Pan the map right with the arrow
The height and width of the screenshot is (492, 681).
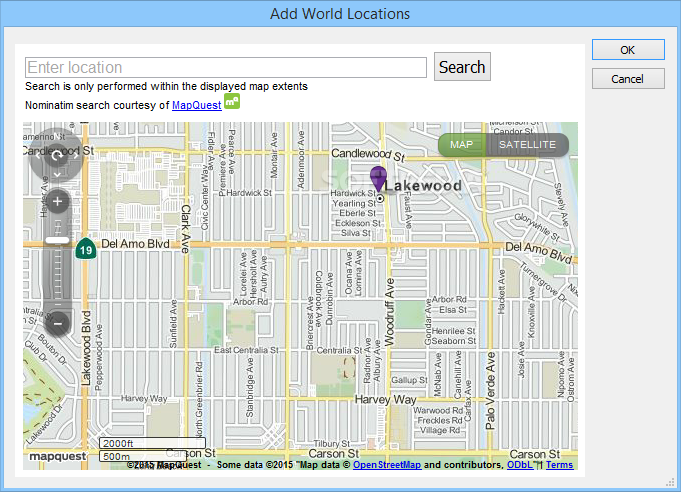(x=76, y=155)
